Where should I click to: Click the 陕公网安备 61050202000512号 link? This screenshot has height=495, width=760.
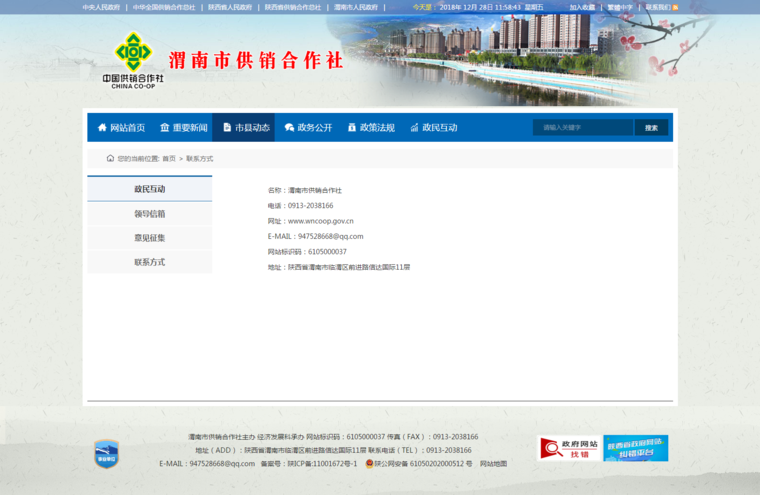pos(423,464)
